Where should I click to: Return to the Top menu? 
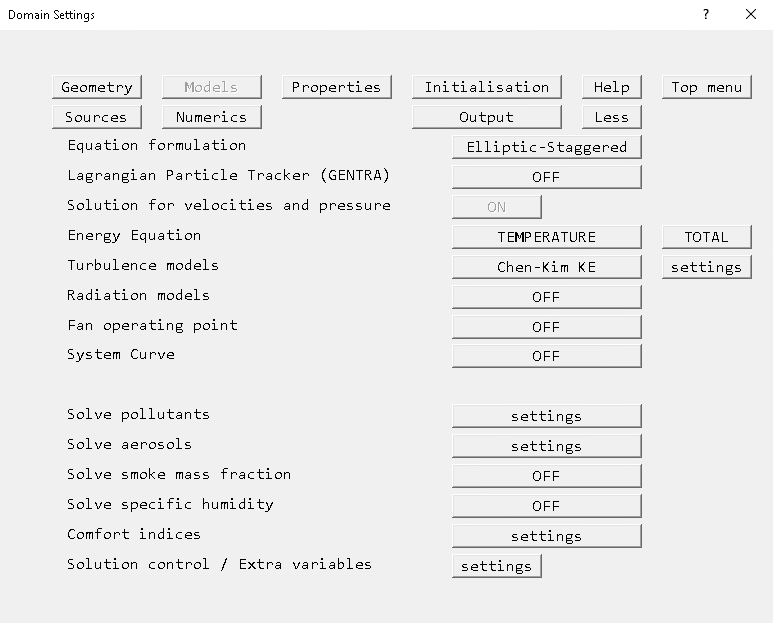[x=706, y=87]
